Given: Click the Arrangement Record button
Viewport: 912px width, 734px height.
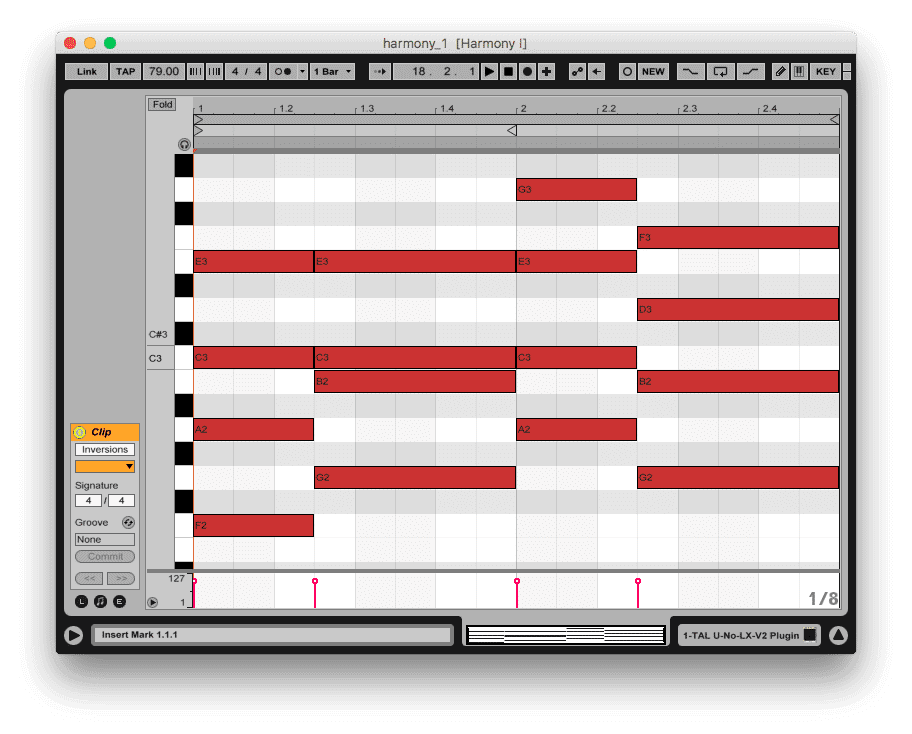Looking at the screenshot, I should [527, 72].
